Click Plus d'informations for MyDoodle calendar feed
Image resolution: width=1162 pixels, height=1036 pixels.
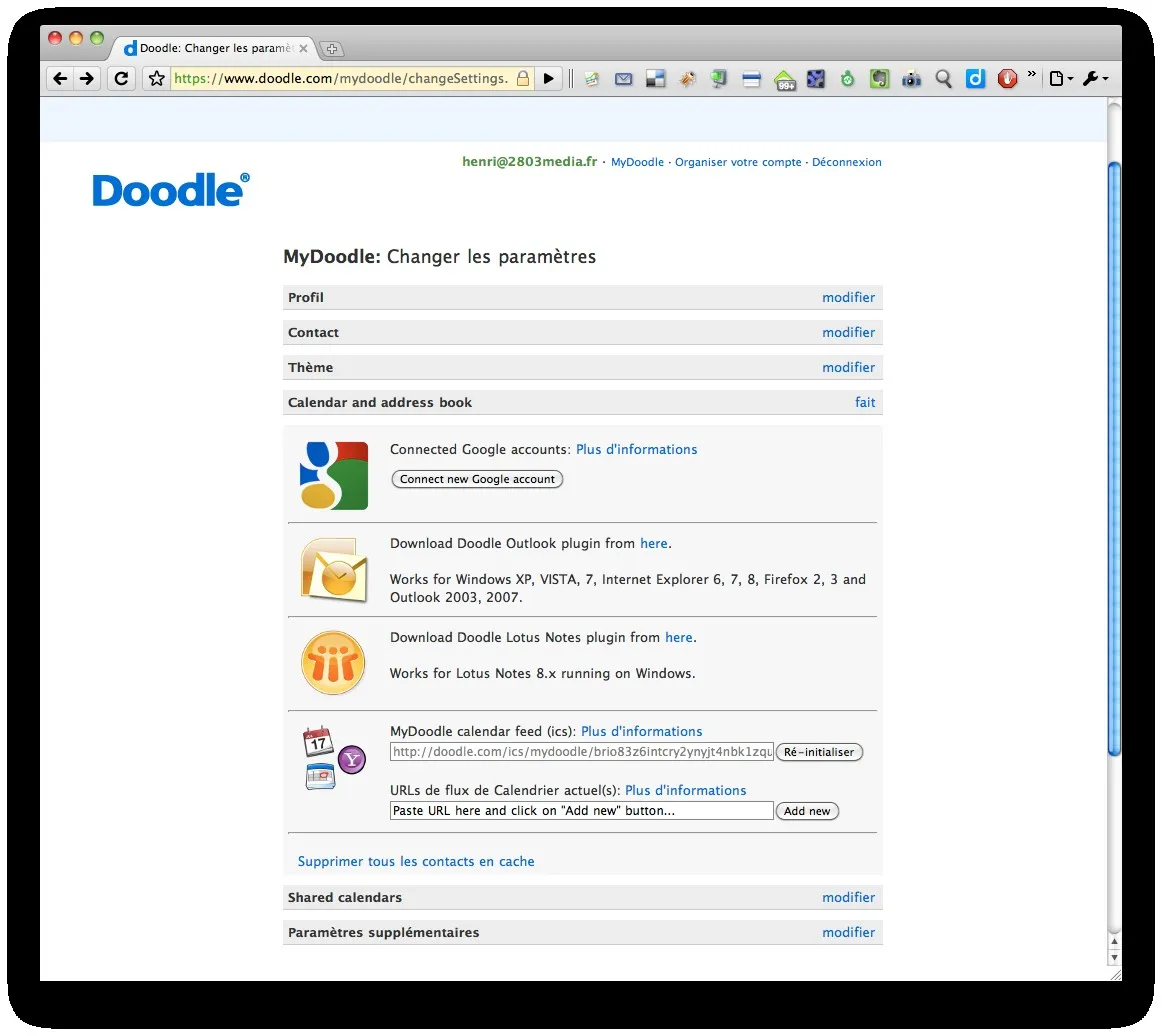click(x=642, y=732)
